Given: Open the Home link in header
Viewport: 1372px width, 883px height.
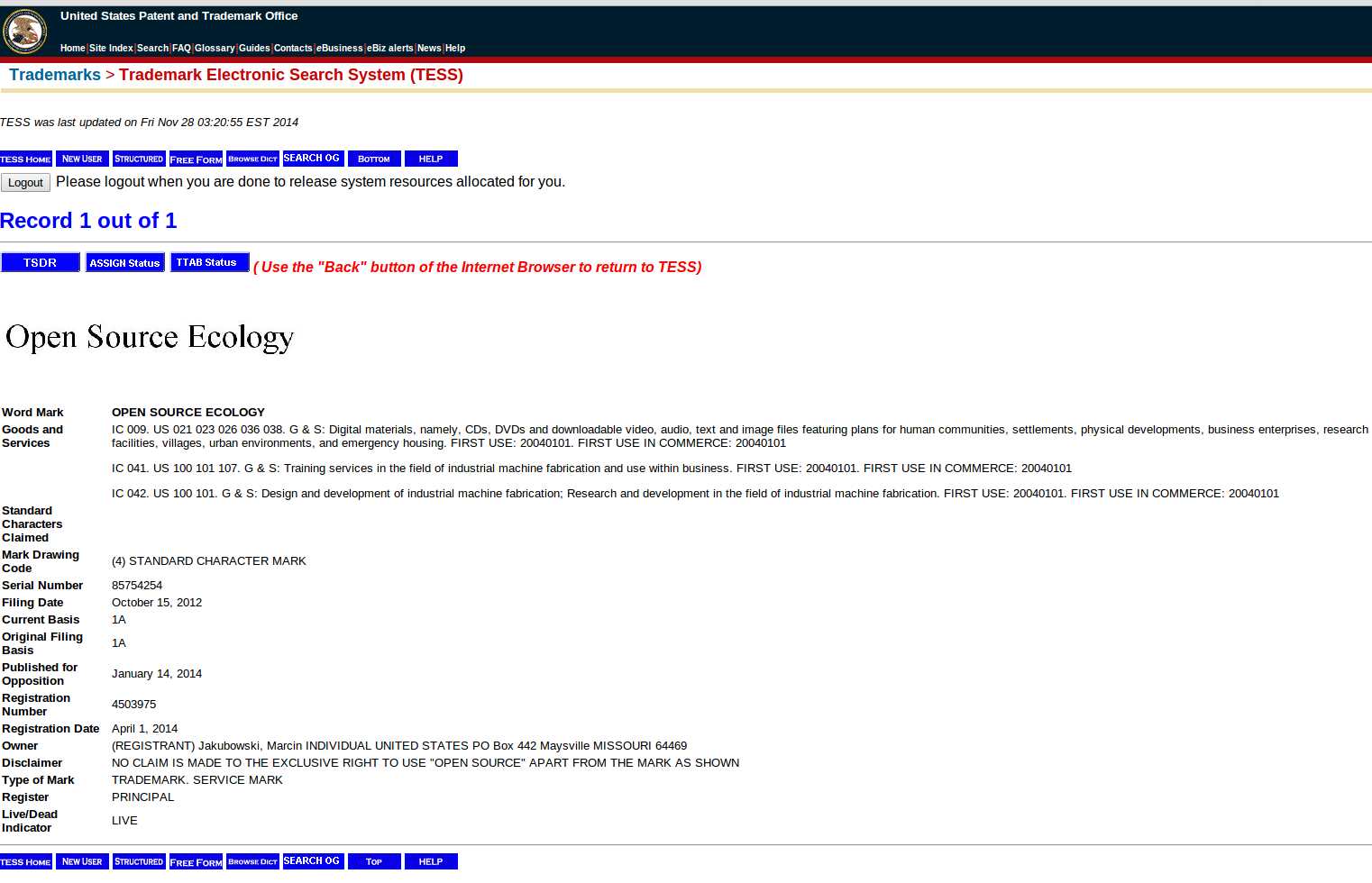Looking at the screenshot, I should pos(72,49).
